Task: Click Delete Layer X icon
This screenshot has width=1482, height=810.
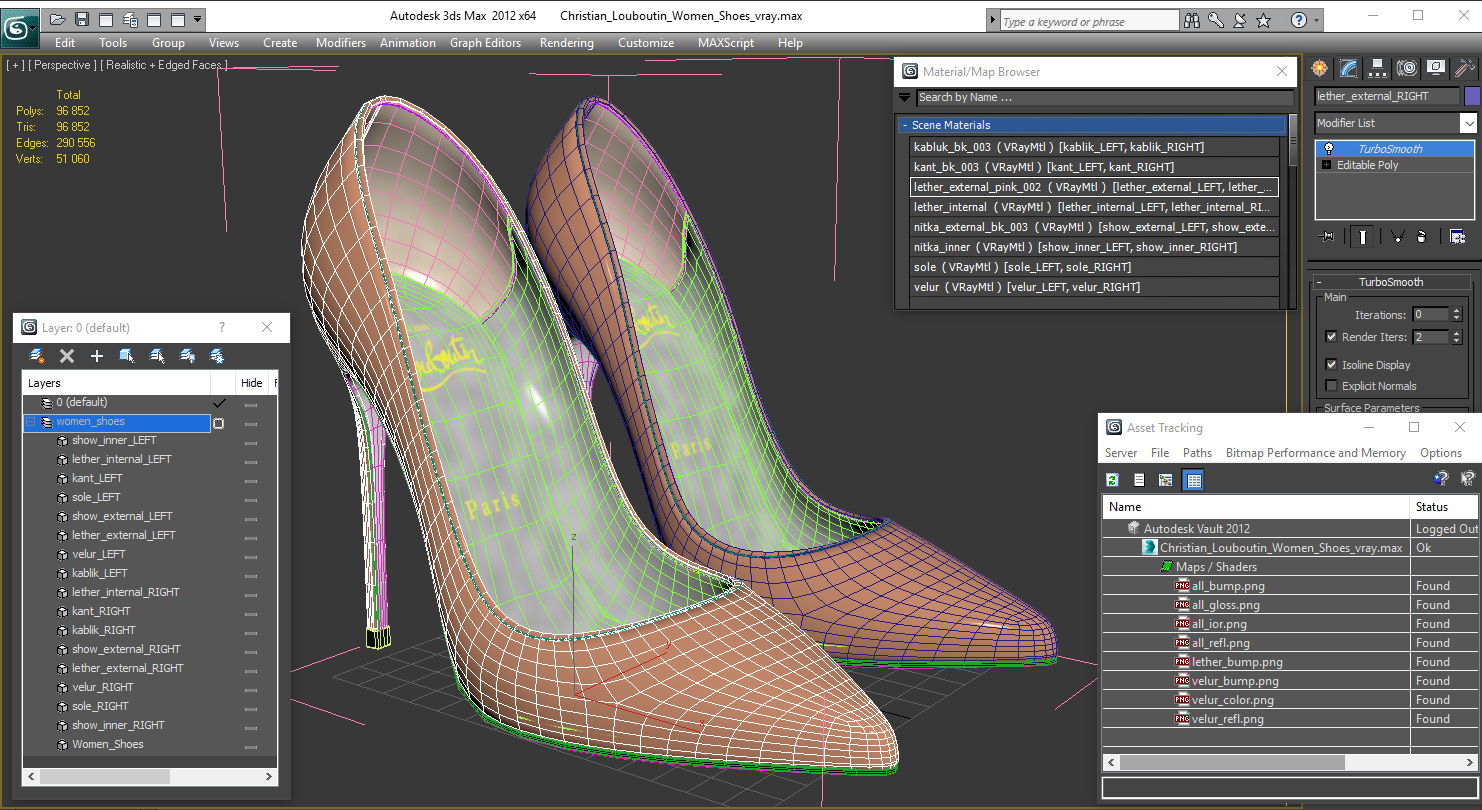Action: pos(67,356)
